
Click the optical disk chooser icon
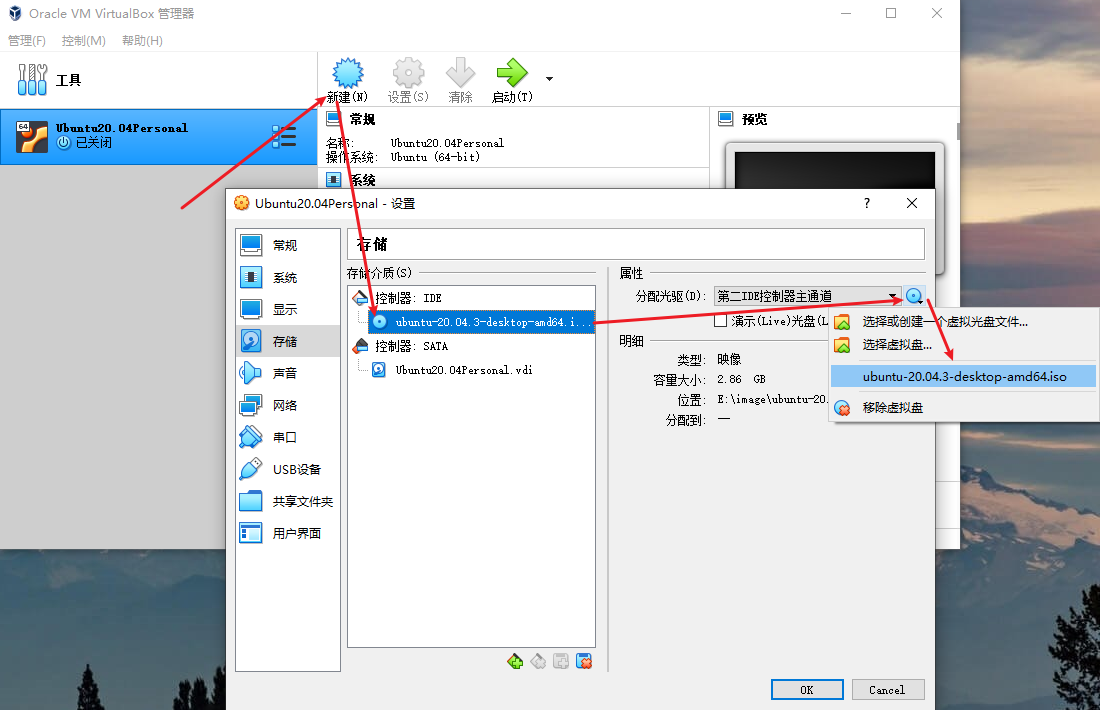pos(914,296)
